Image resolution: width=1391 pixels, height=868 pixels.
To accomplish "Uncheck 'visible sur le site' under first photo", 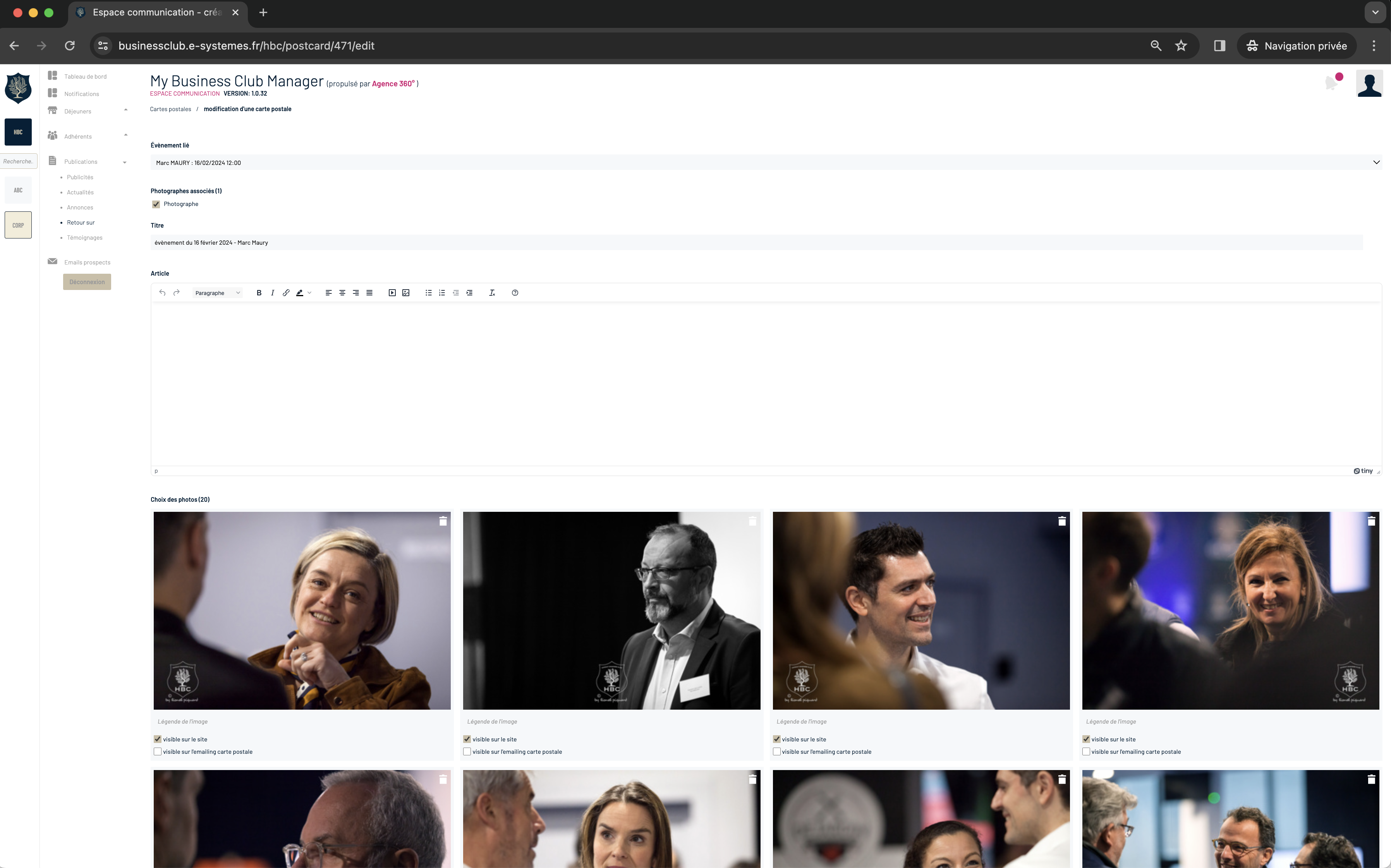I will [x=158, y=739].
